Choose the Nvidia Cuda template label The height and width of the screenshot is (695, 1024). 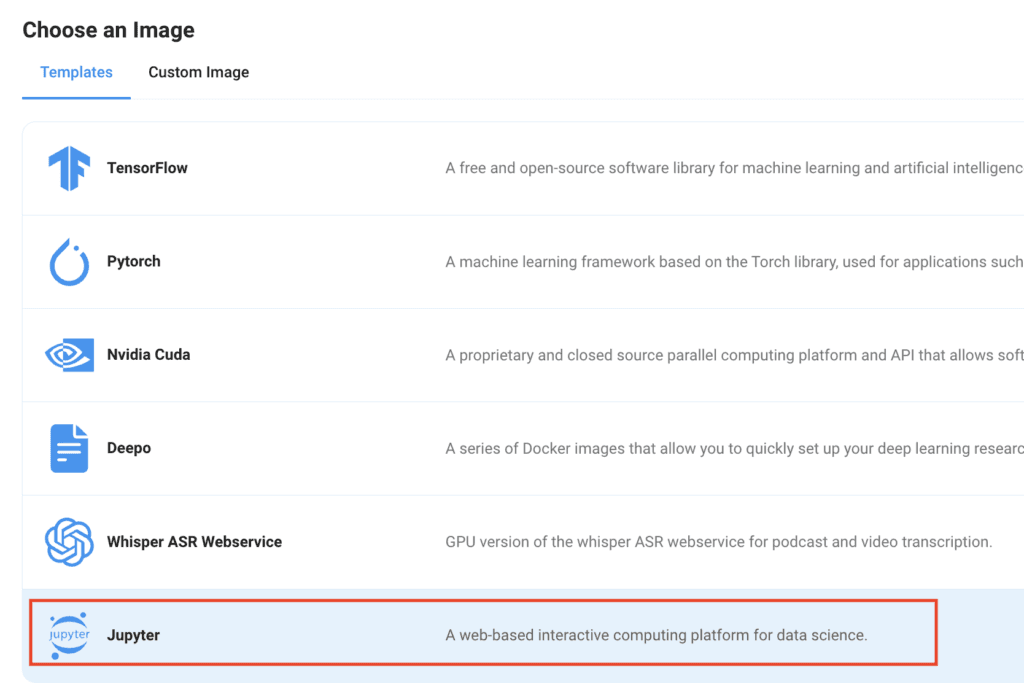click(148, 355)
